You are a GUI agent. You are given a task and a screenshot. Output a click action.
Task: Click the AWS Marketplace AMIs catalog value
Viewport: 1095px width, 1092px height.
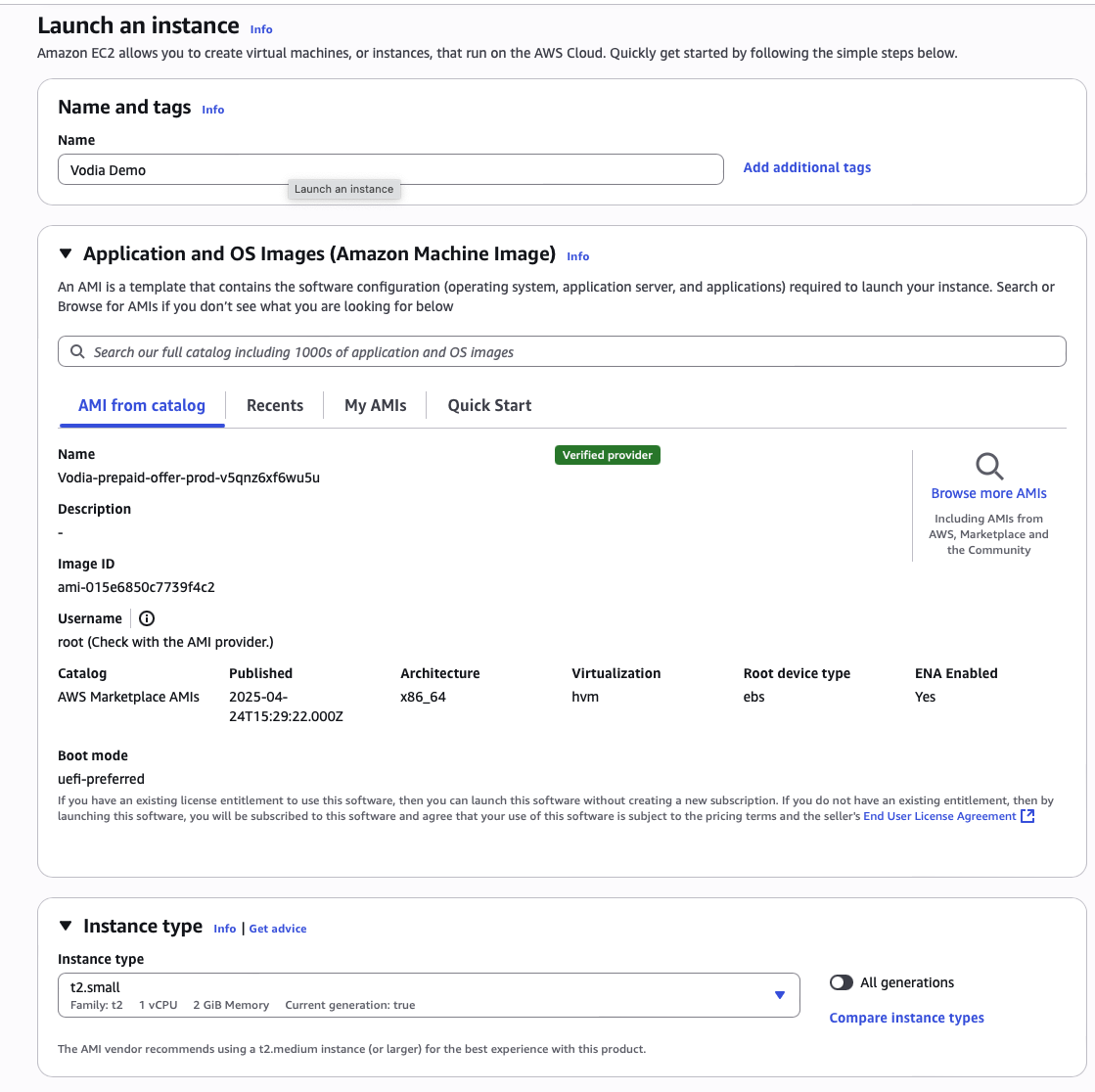[128, 697]
